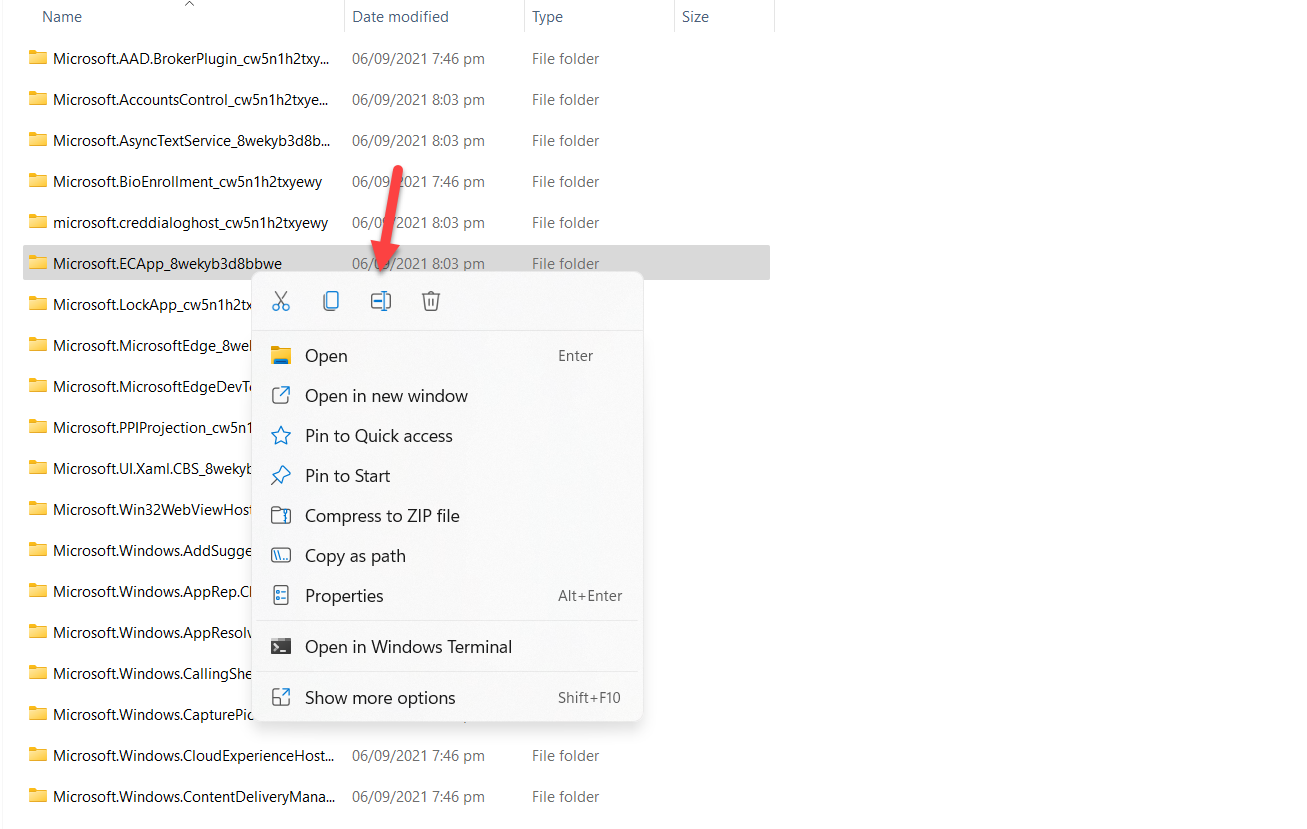Select Open from the context menu

(x=326, y=356)
